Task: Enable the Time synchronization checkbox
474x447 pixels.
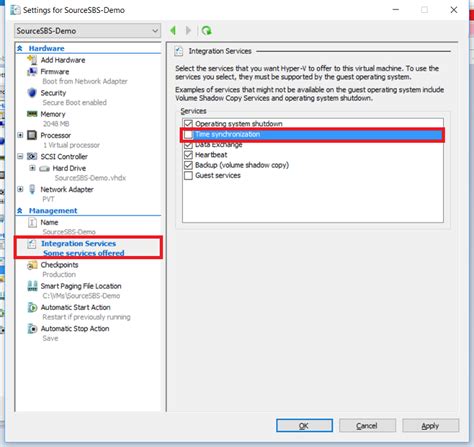Action: pyautogui.click(x=188, y=134)
